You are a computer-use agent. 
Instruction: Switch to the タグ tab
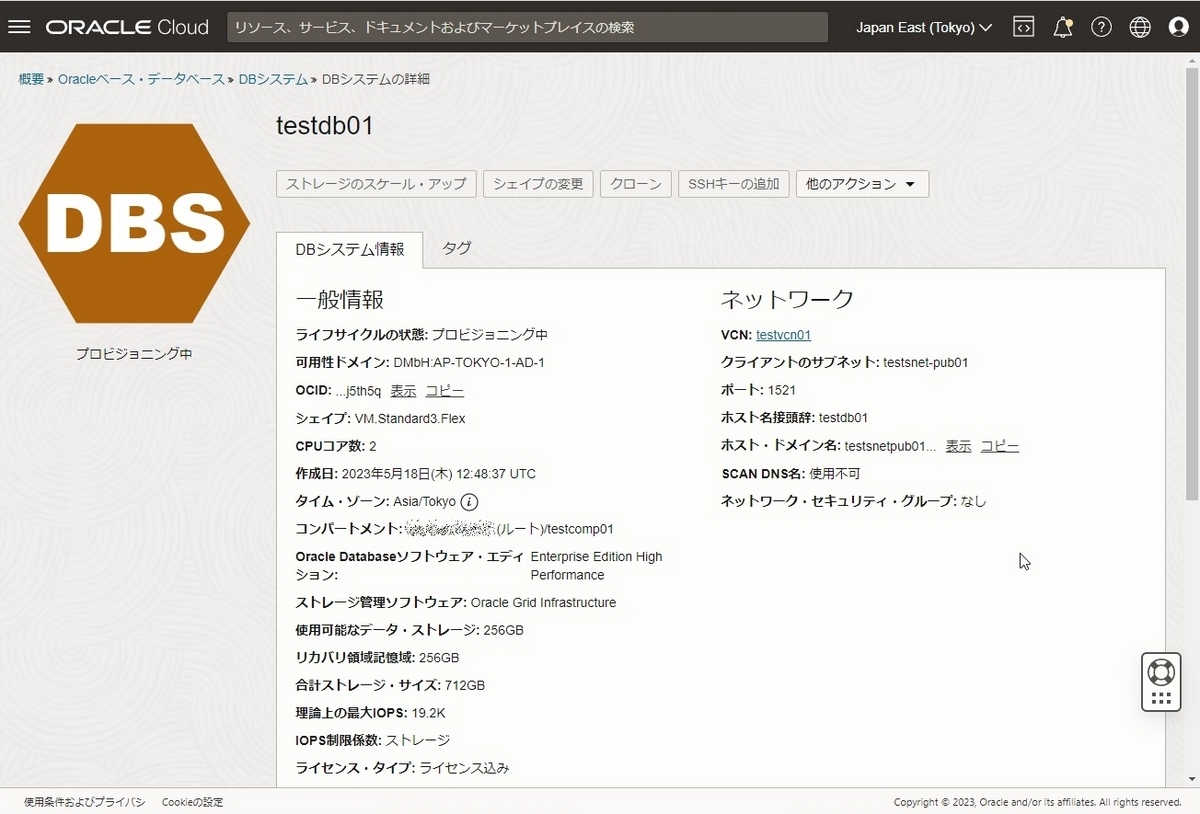coord(456,248)
